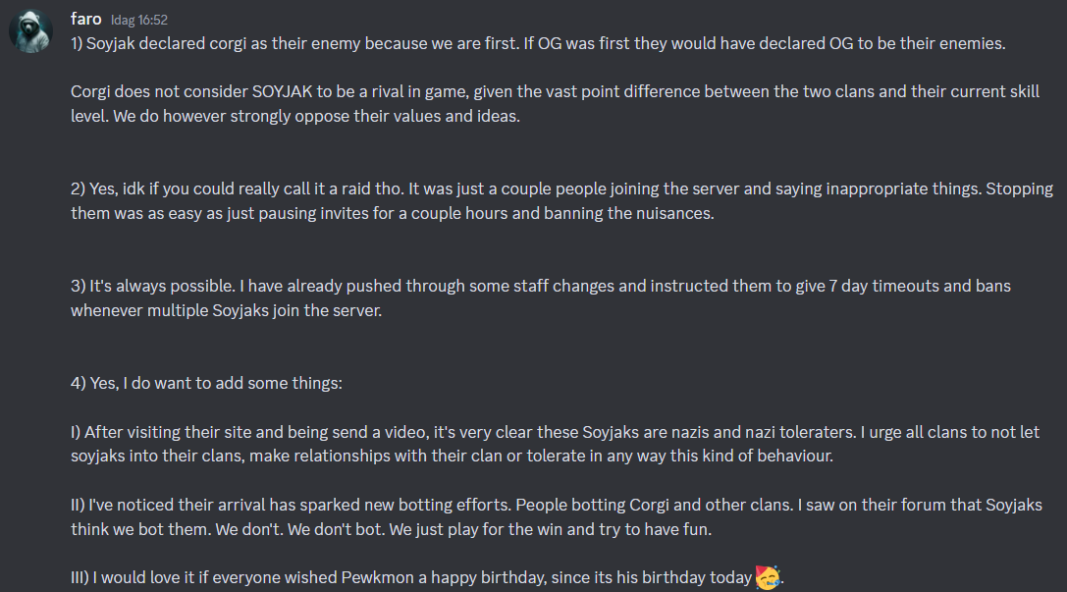This screenshot has height=592, width=1067.
Task: Open the profile of username faro
Action: click(x=85, y=19)
